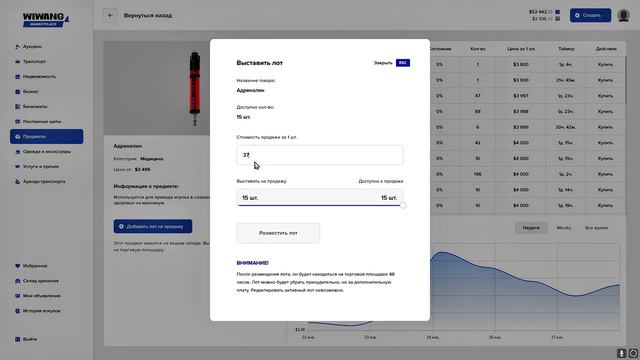The width and height of the screenshot is (640, 360).
Task: Open Мои объявления sidebar icon
Action: pos(18,296)
